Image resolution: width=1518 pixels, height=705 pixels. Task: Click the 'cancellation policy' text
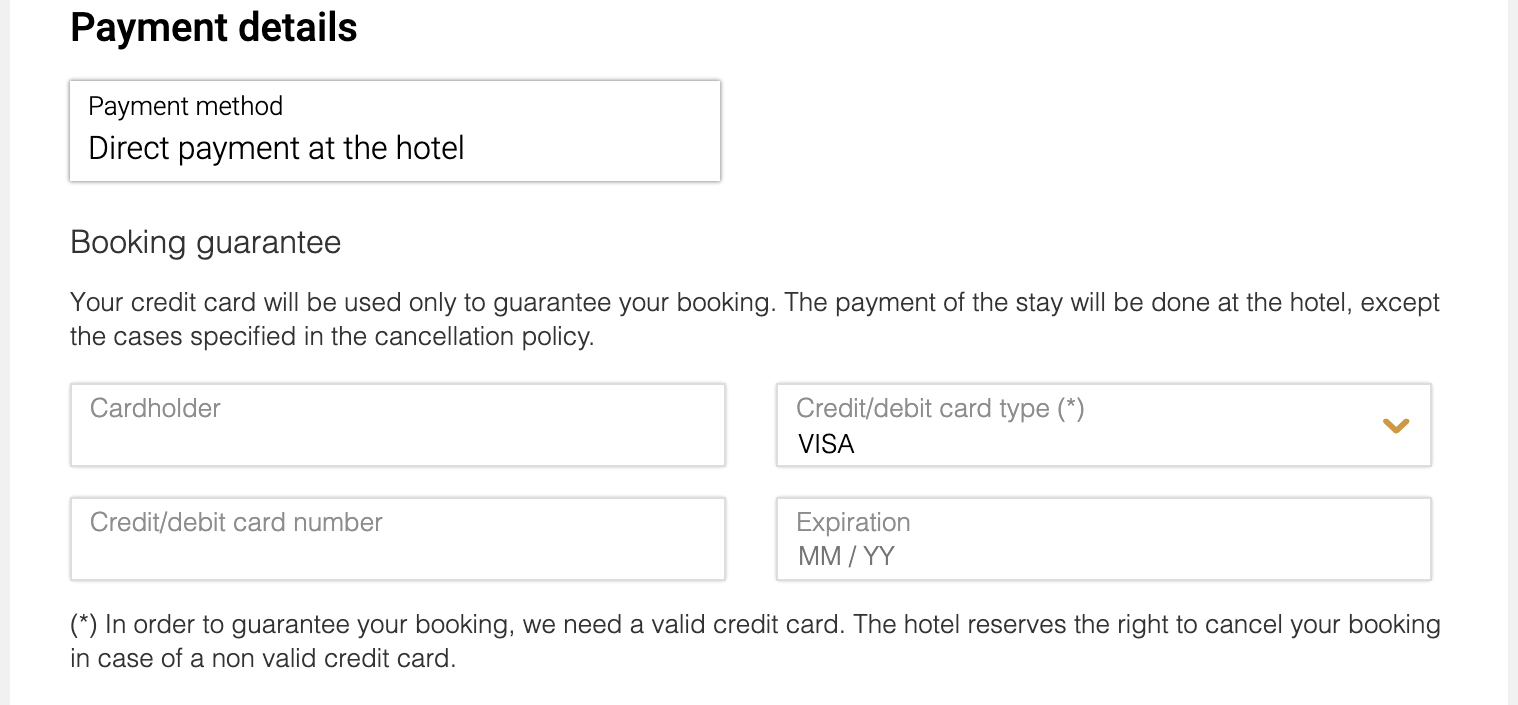[483, 337]
